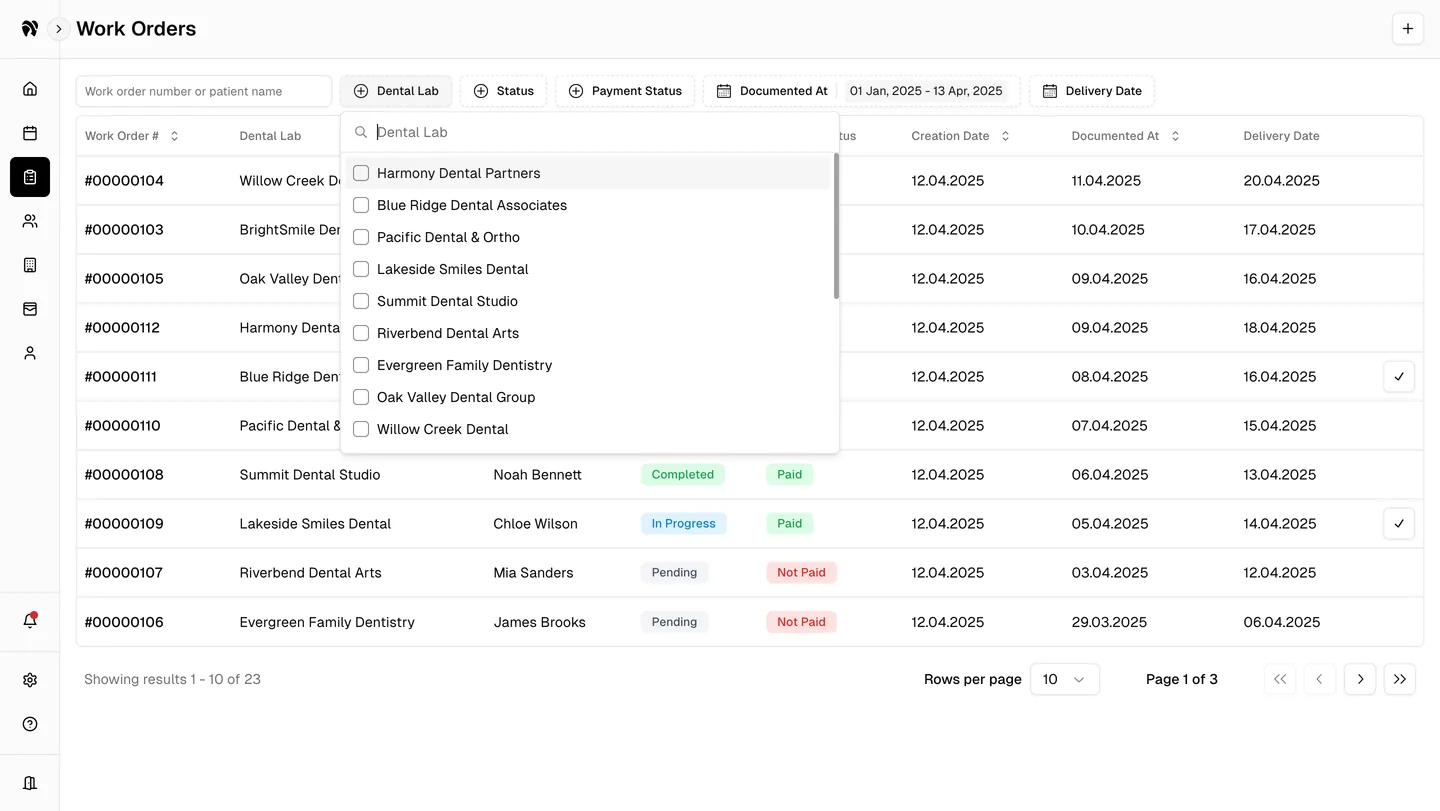Viewport: 1440px width, 811px height.
Task: Check Willow Creek Dental option
Action: 361,429
